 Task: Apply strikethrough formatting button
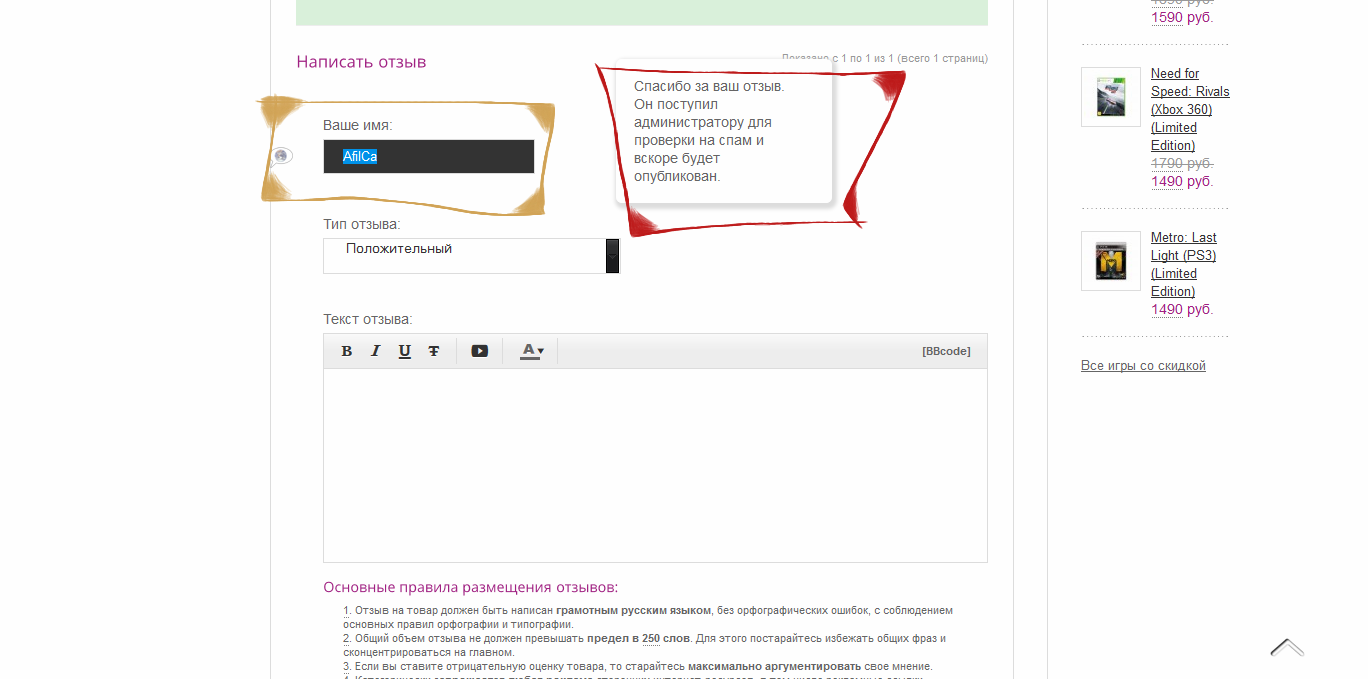click(x=434, y=351)
